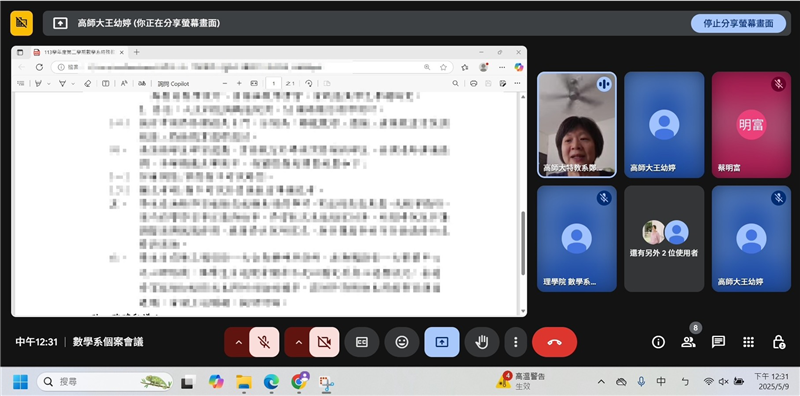Open host controls lock icon
This screenshot has height=396, width=800.
[x=779, y=342]
